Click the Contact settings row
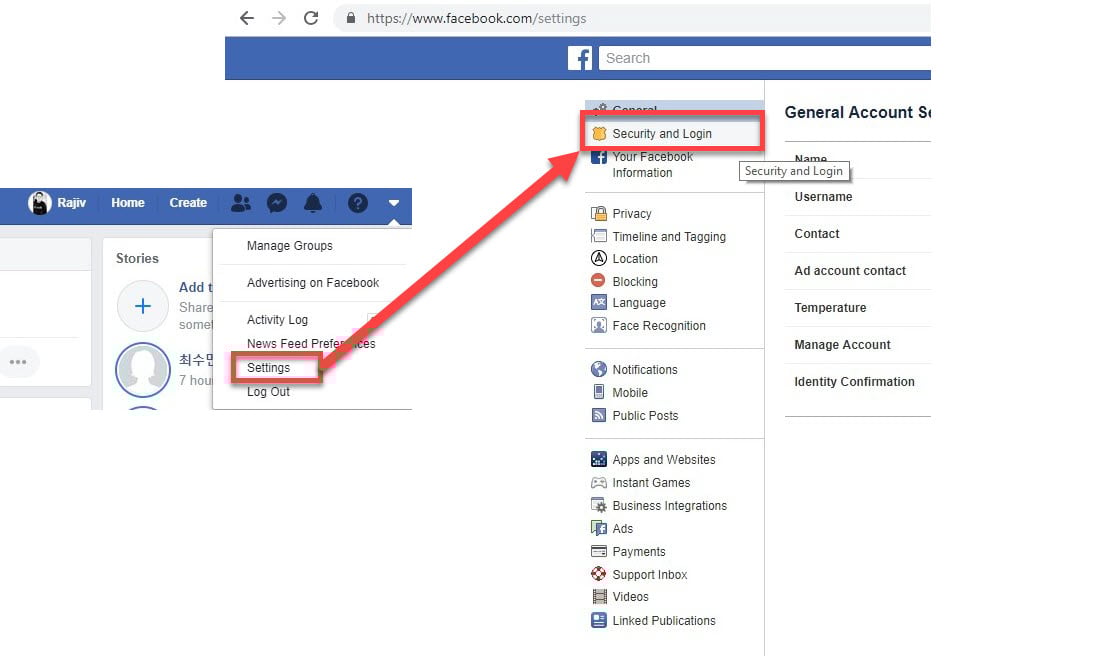This screenshot has height=656, width=1112. tap(857, 233)
